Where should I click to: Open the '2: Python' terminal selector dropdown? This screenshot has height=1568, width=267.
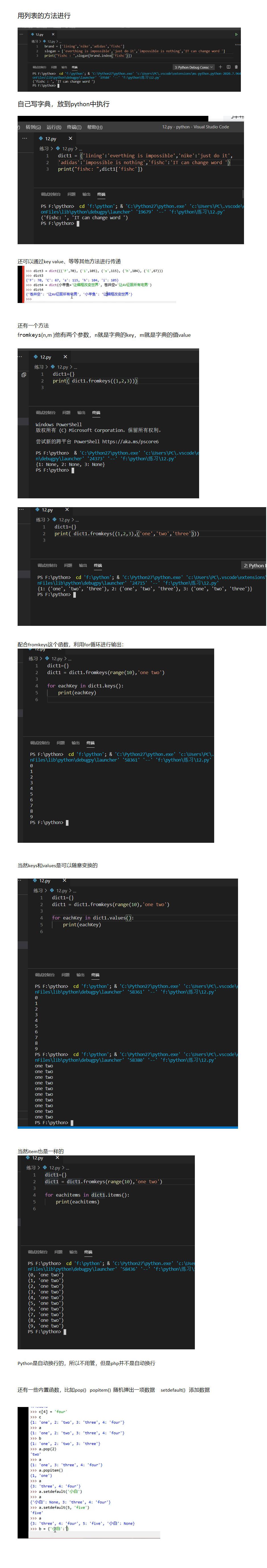tap(254, 565)
